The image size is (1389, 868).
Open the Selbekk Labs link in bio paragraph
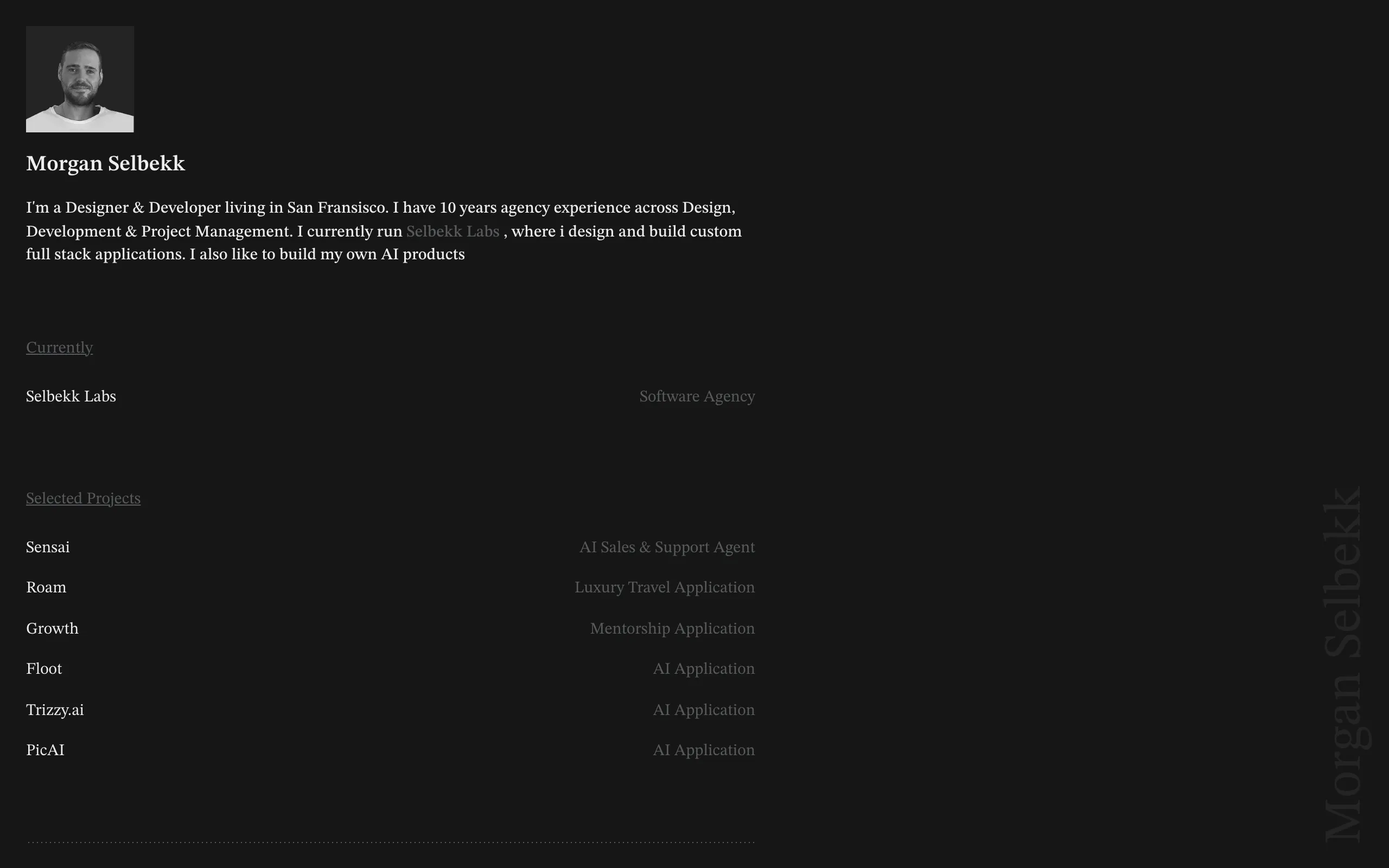(x=453, y=231)
